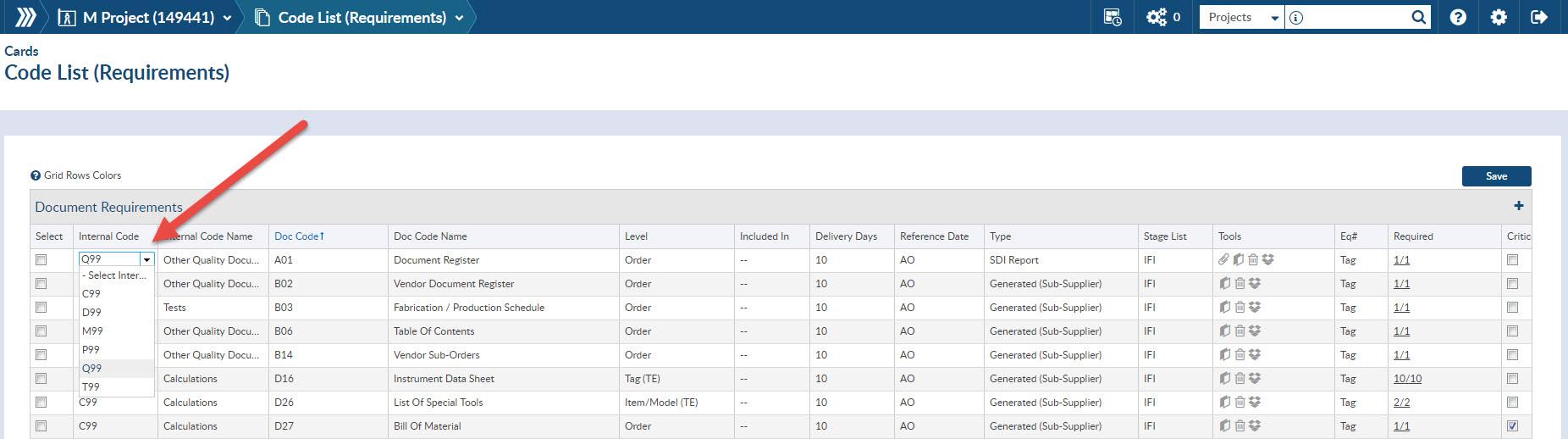The image size is (1568, 439).
Task: Delete the D26 List Of Special Tools row
Action: (x=1239, y=402)
